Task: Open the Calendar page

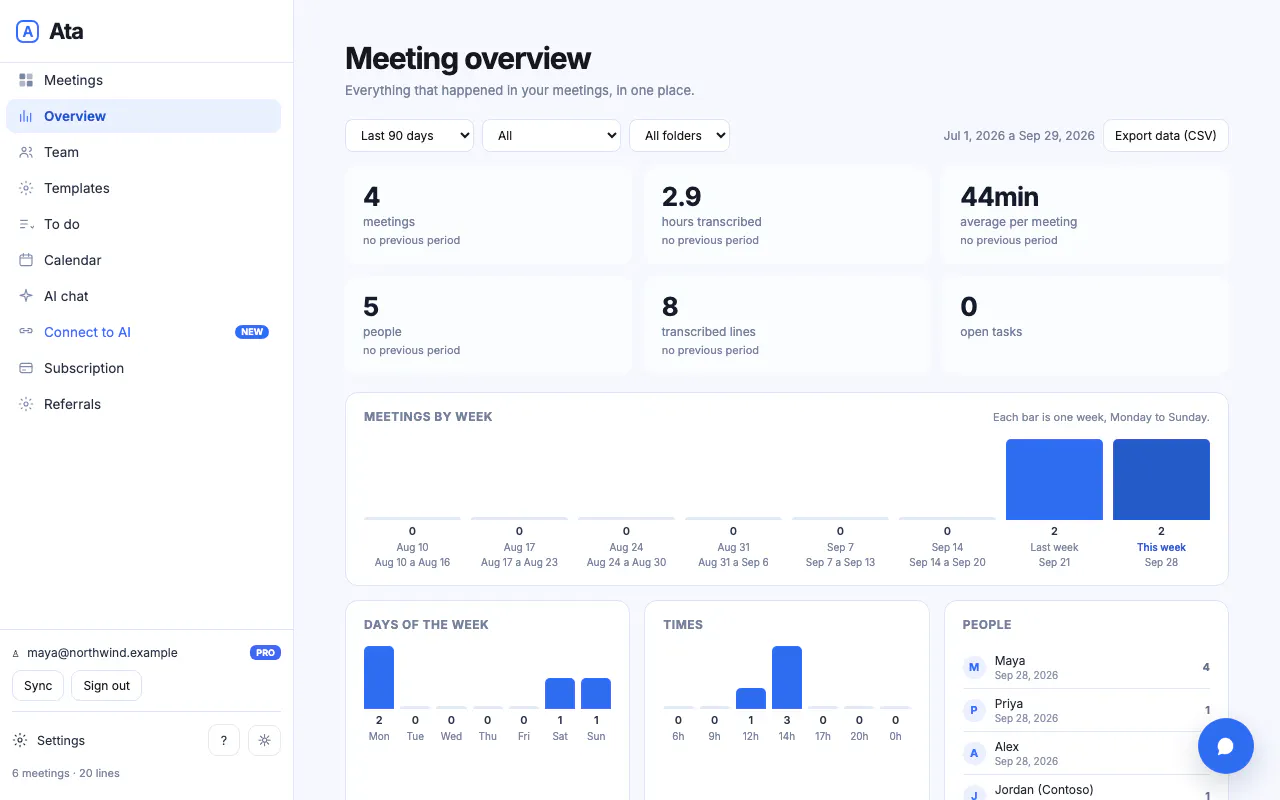Action: [144, 260]
